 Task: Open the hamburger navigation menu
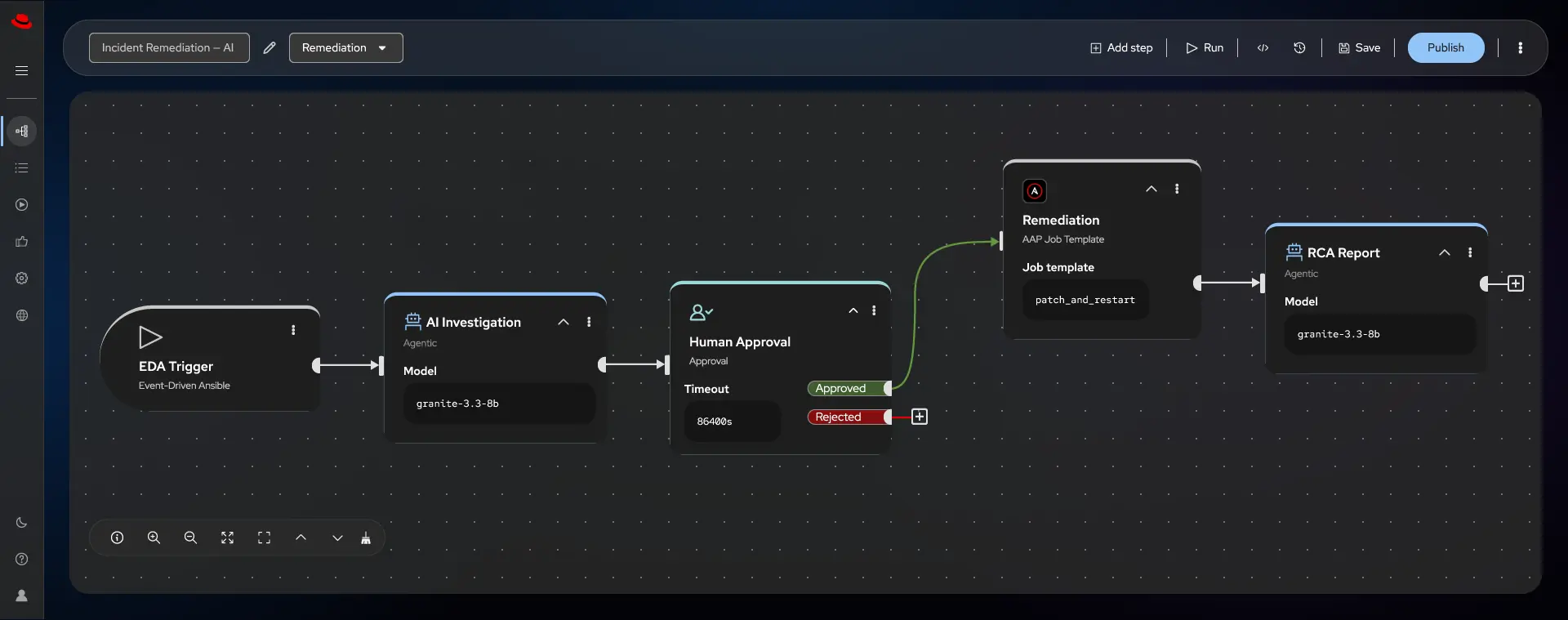[x=22, y=71]
